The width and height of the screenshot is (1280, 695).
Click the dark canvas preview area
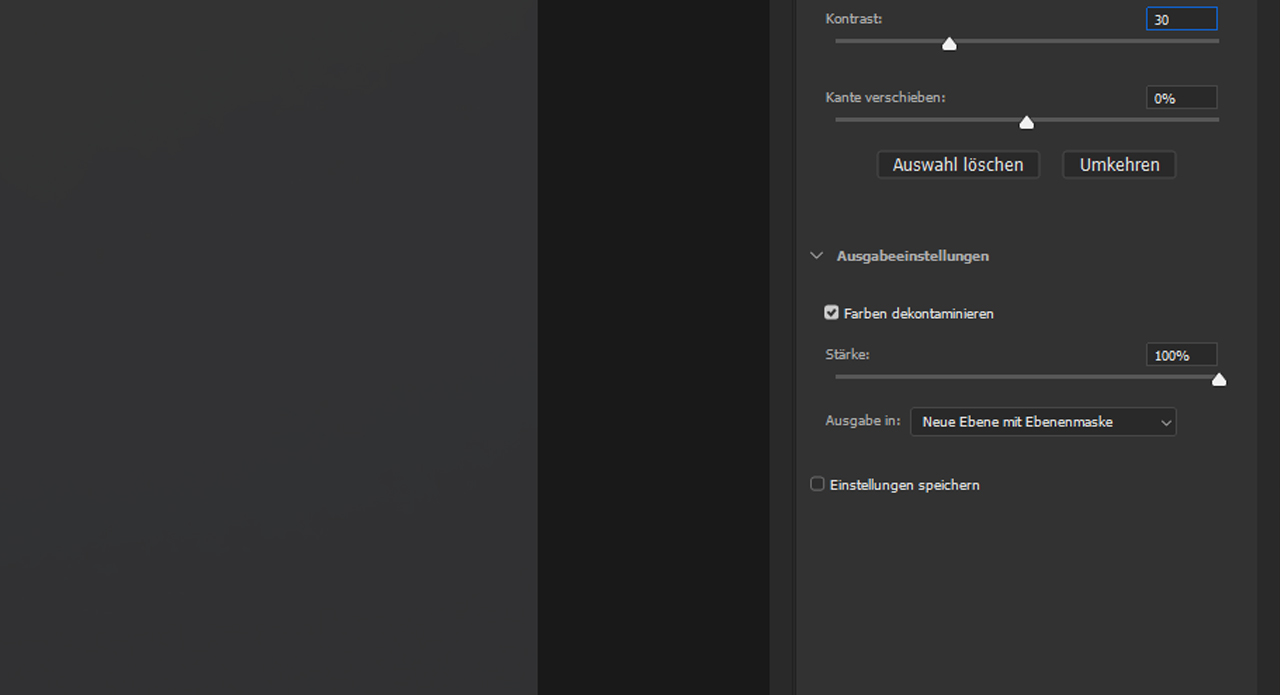pos(268,347)
